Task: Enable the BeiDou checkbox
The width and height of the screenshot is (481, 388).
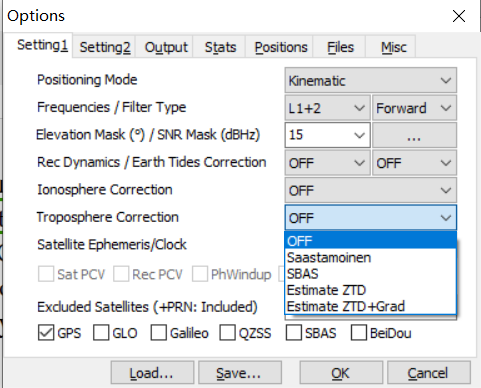Action: coord(359,333)
